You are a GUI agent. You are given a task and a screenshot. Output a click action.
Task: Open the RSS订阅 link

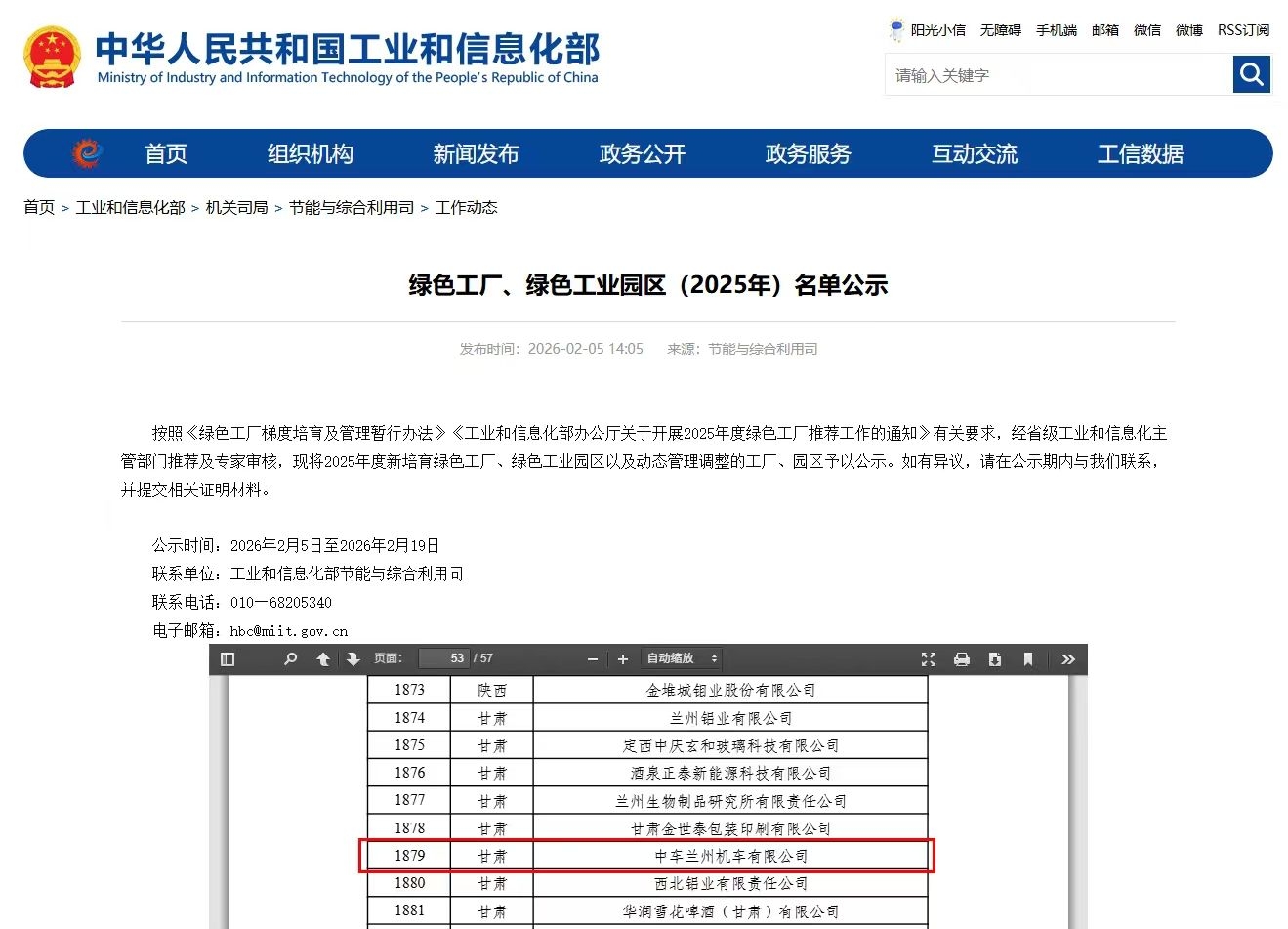(x=1243, y=30)
